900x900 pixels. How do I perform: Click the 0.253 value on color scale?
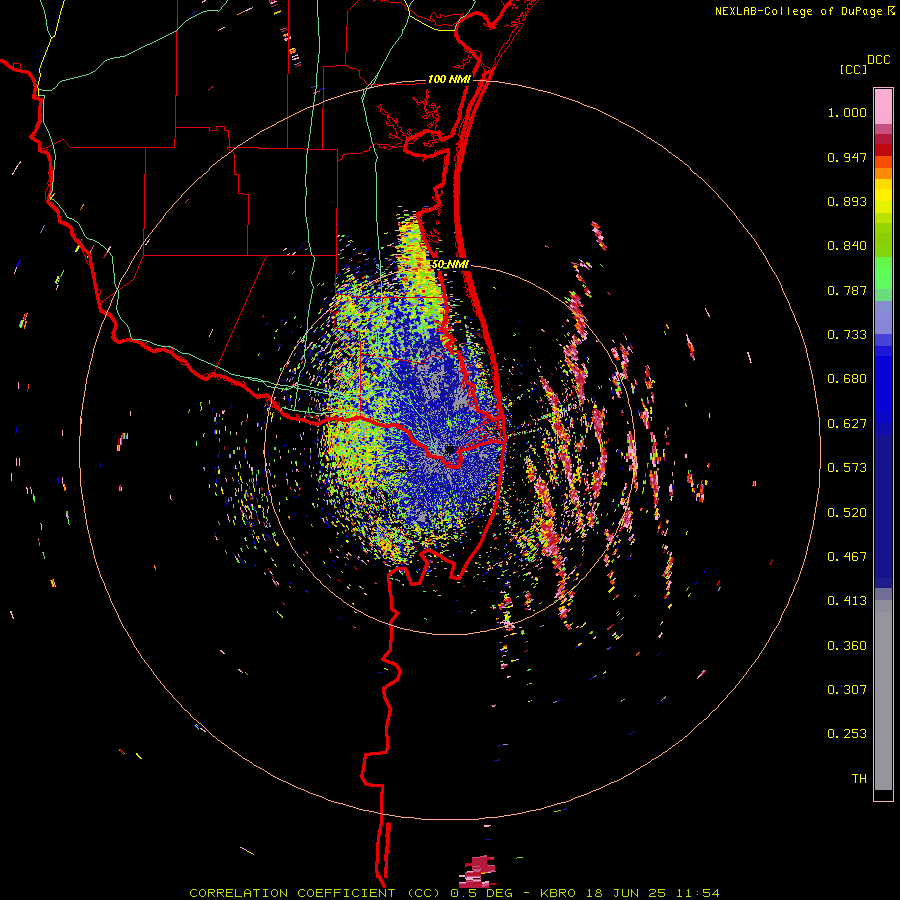click(x=847, y=734)
